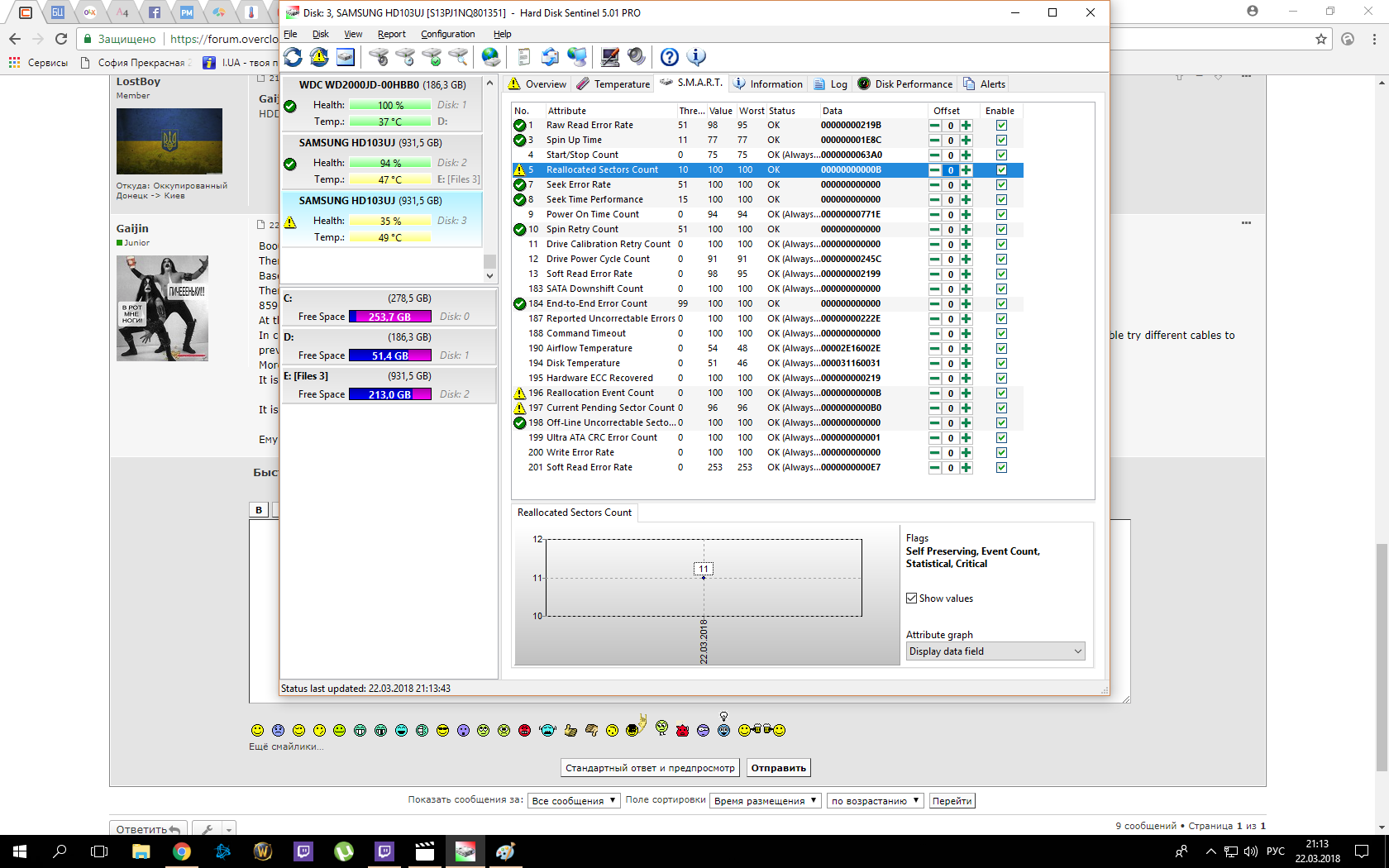Expand the Время размещения sort dropdown
Screen dimensions: 1389x868
(x=765, y=800)
